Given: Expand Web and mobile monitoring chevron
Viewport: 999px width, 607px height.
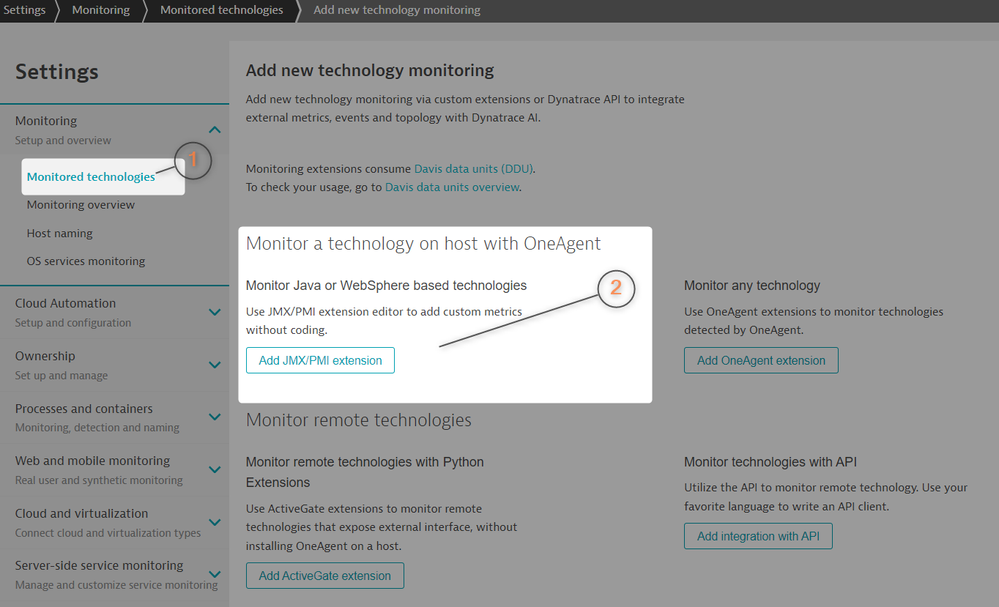Looking at the screenshot, I should point(214,470).
